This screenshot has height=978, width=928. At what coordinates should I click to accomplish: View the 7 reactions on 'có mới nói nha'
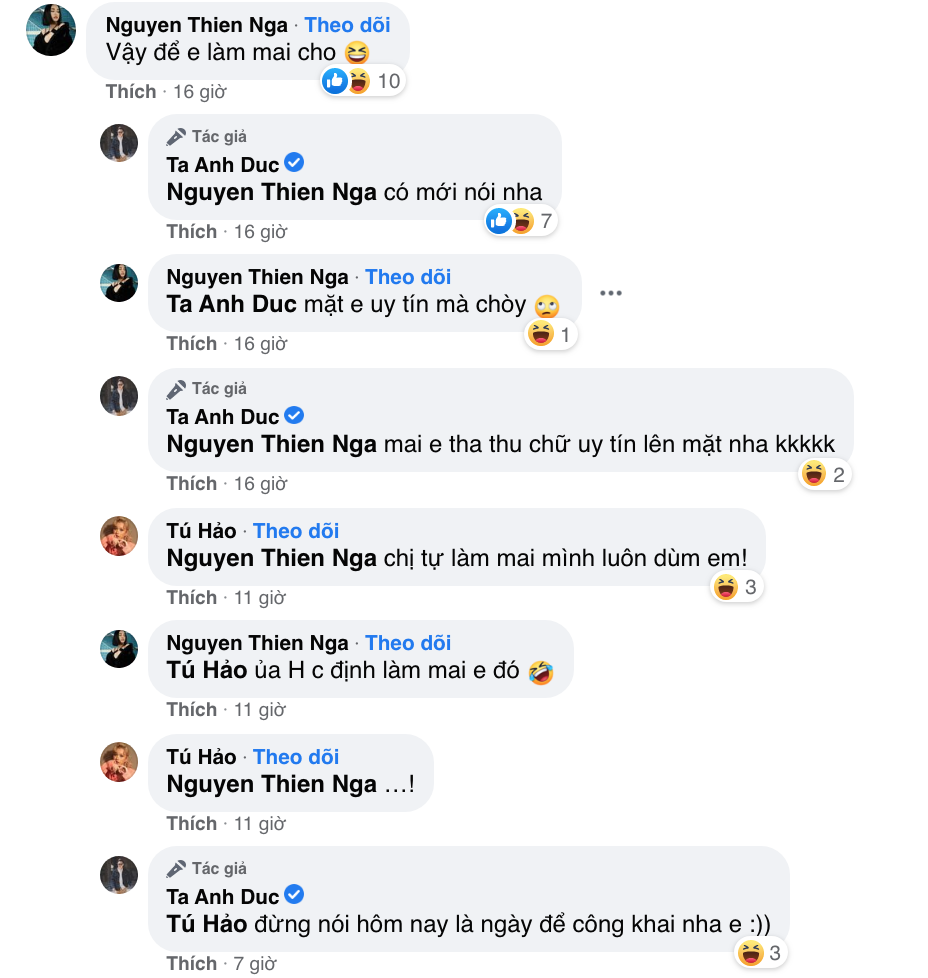520,221
